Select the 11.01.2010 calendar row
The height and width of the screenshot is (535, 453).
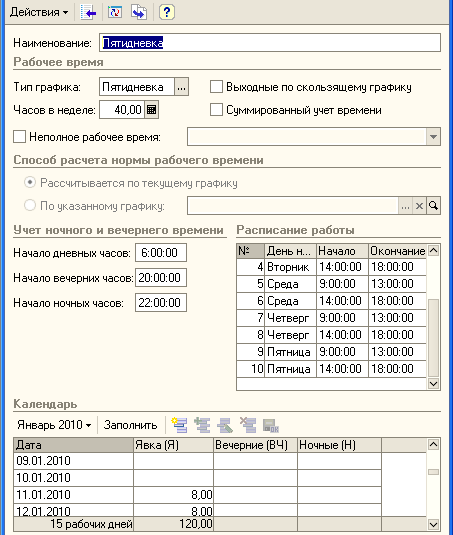click(x=198, y=495)
